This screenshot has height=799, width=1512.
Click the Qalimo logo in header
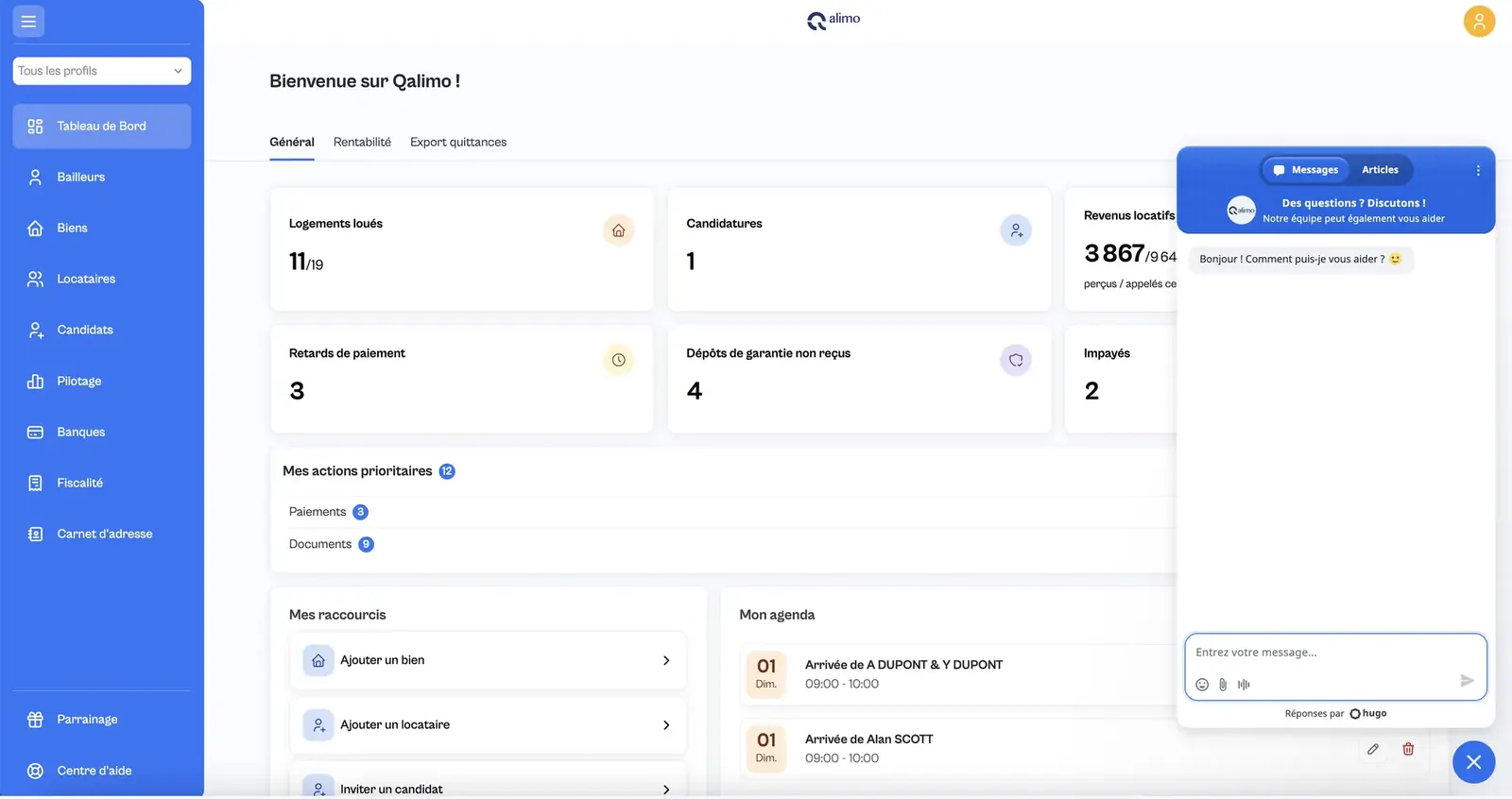(833, 20)
